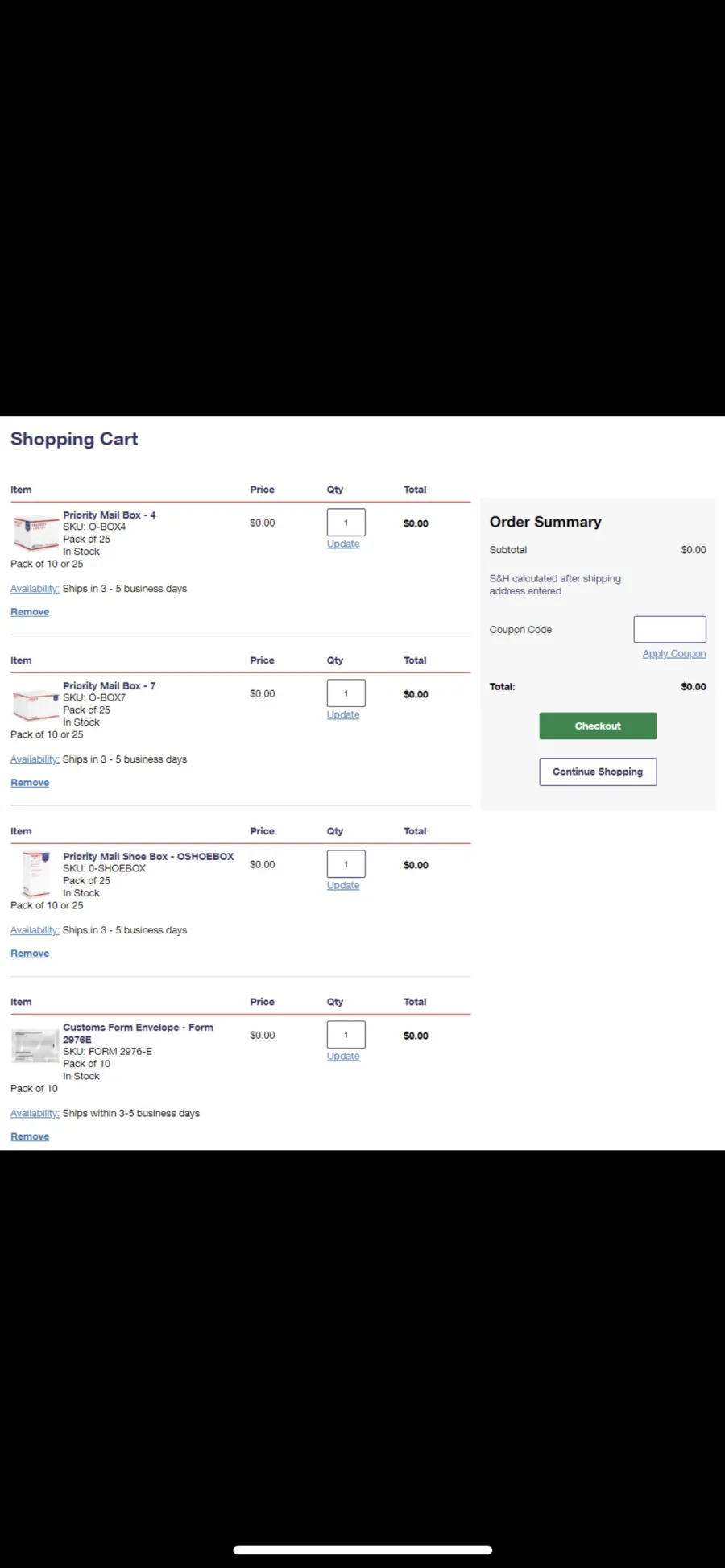Open Availability link for Priority Mail Box - 7
The width and height of the screenshot is (725, 1568).
[35, 759]
